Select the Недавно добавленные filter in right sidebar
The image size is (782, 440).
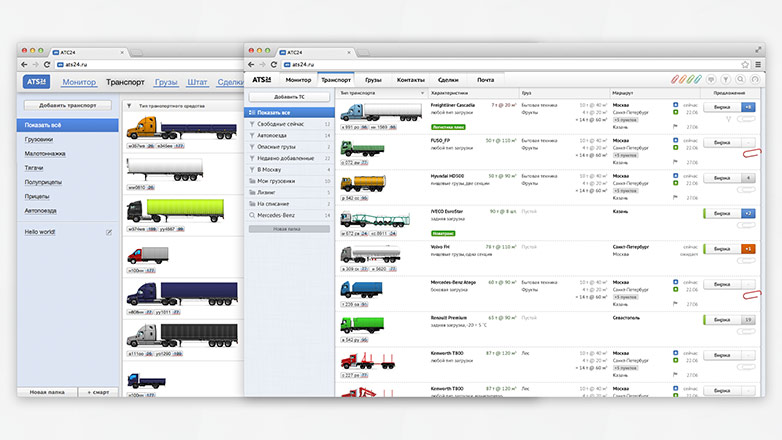(289, 158)
